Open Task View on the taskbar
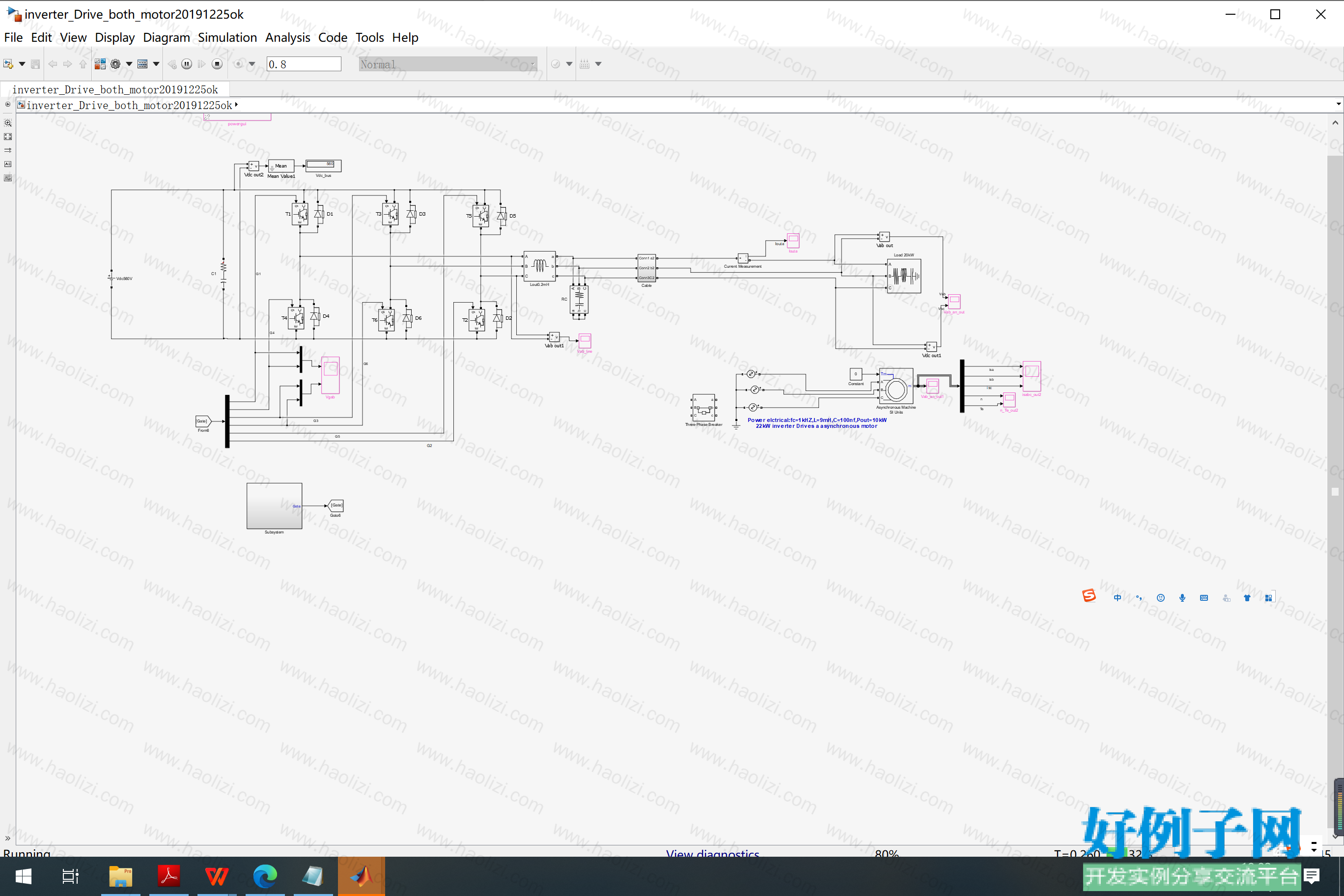Viewport: 1344px width, 896px height. click(x=70, y=876)
